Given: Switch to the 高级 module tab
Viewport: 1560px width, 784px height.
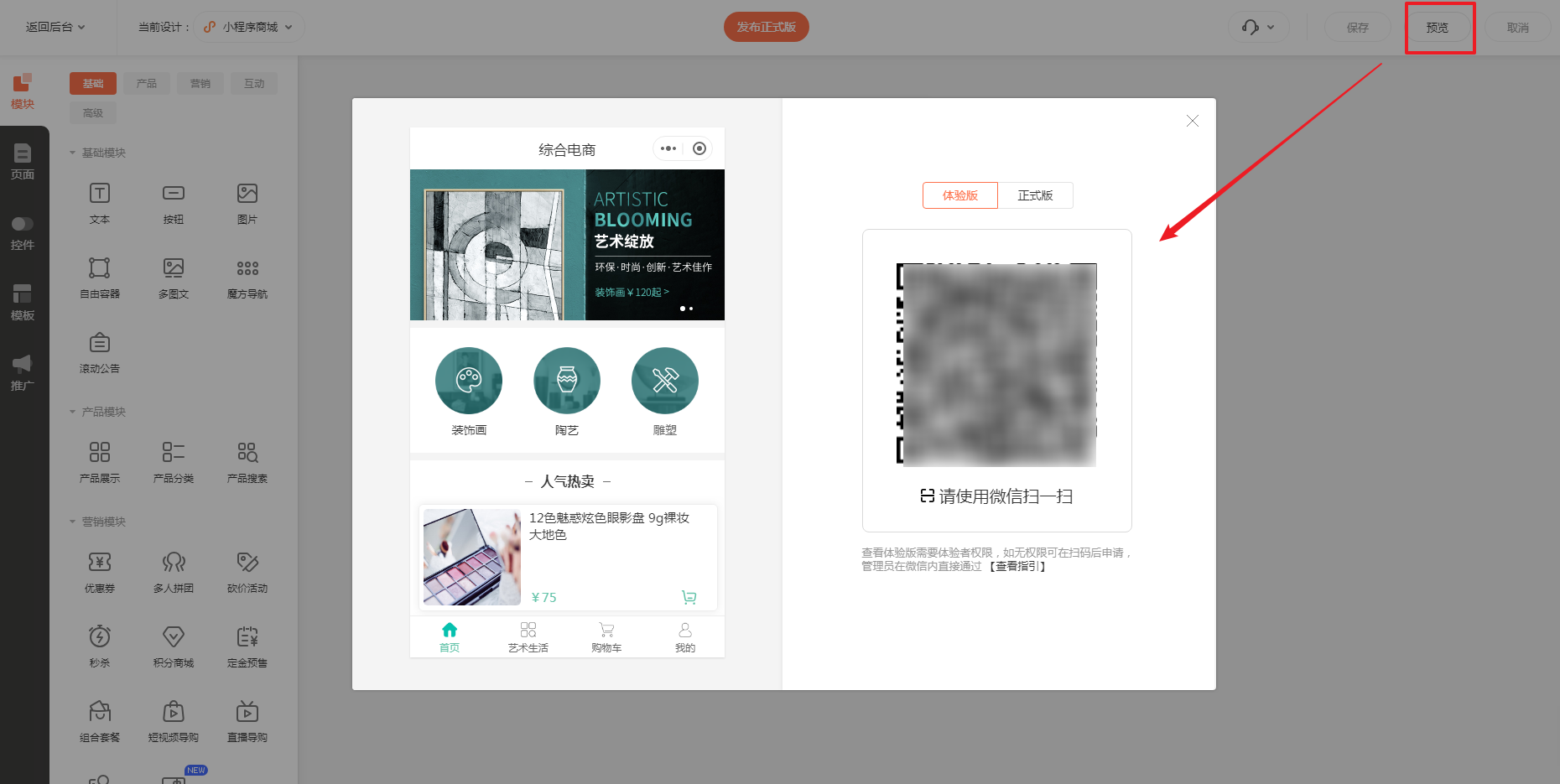Looking at the screenshot, I should pos(93,113).
